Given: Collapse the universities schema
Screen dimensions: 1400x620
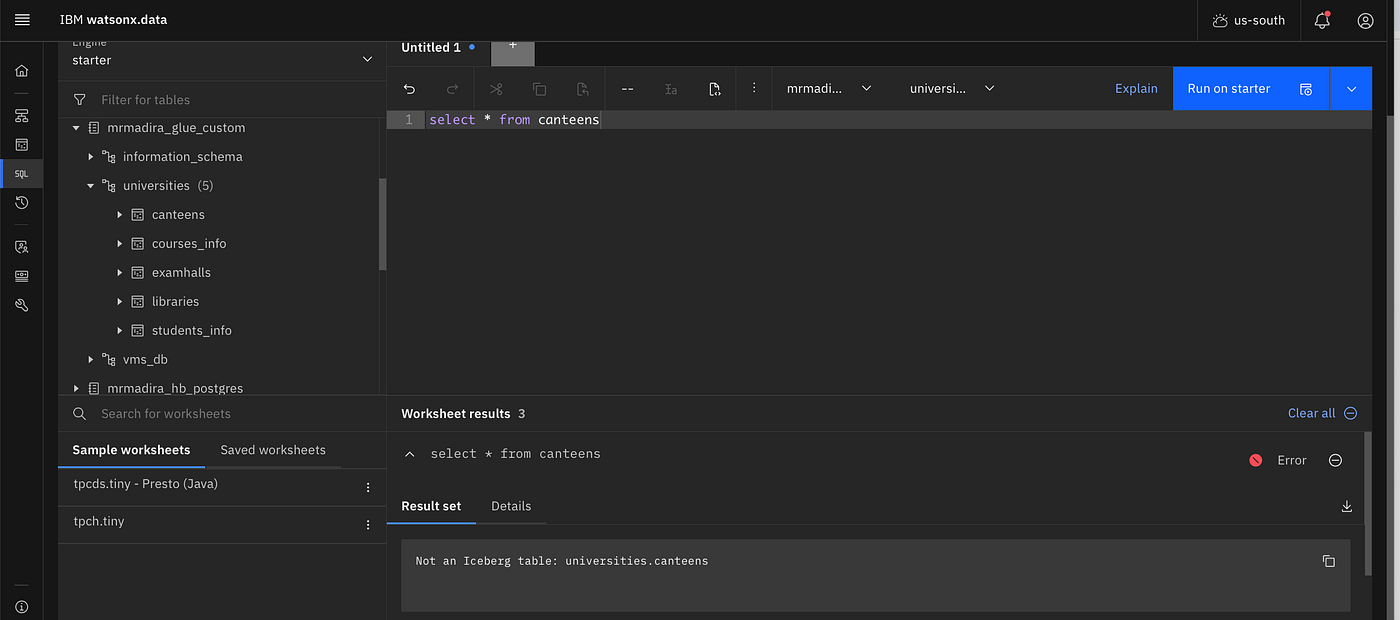Looking at the screenshot, I should coord(91,186).
